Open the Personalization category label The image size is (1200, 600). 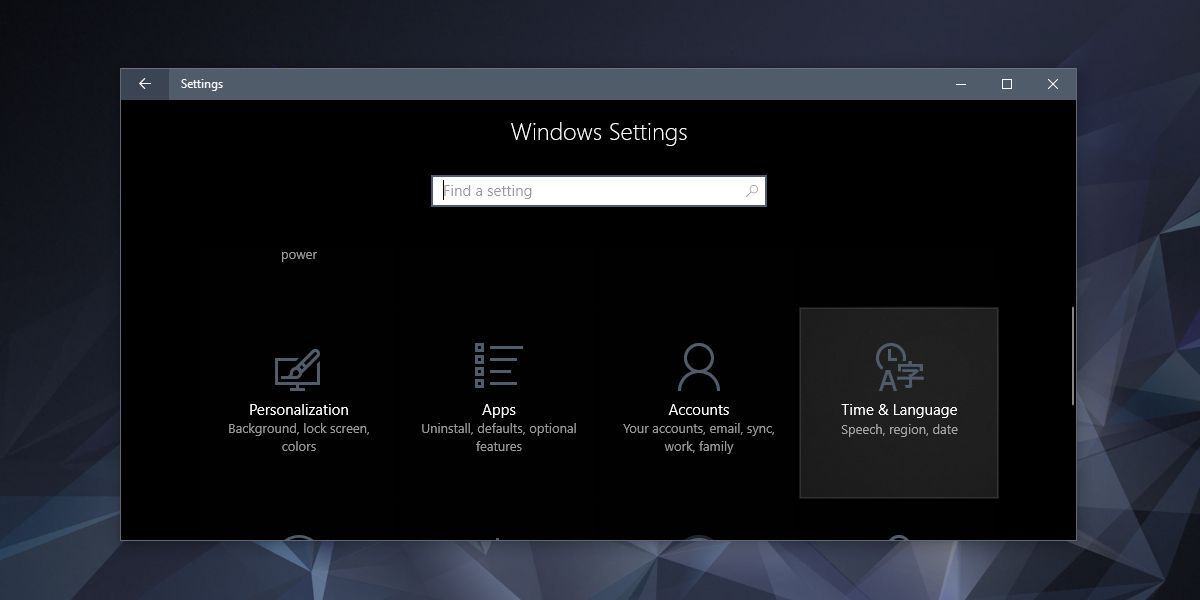click(298, 410)
